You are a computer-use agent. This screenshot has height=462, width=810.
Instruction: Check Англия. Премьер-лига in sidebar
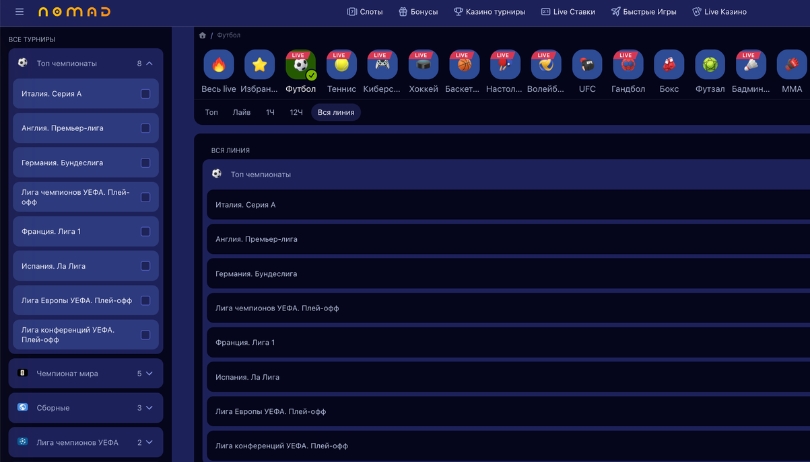click(x=145, y=128)
